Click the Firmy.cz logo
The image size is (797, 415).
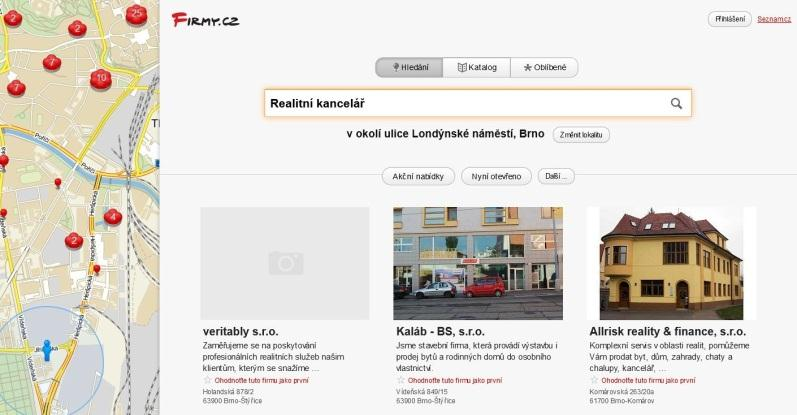205,20
